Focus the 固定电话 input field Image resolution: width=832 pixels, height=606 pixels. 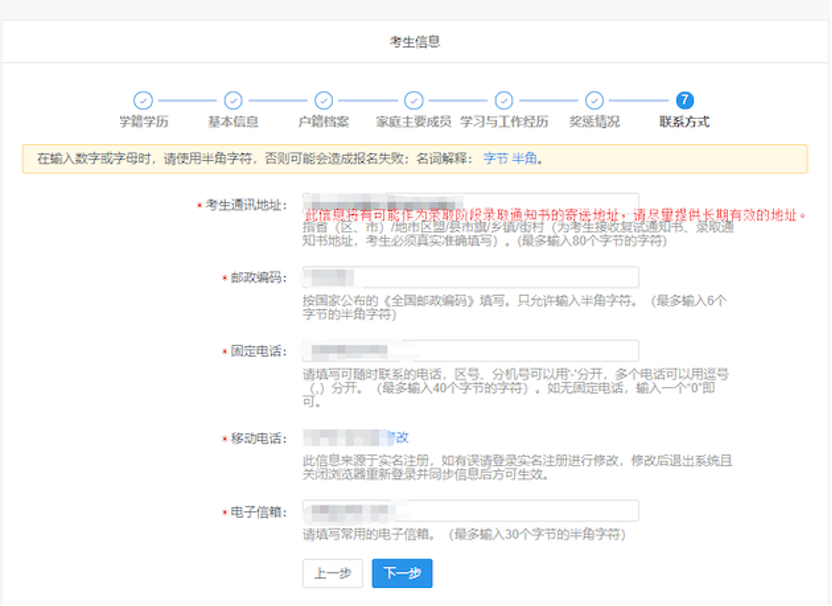tap(471, 351)
